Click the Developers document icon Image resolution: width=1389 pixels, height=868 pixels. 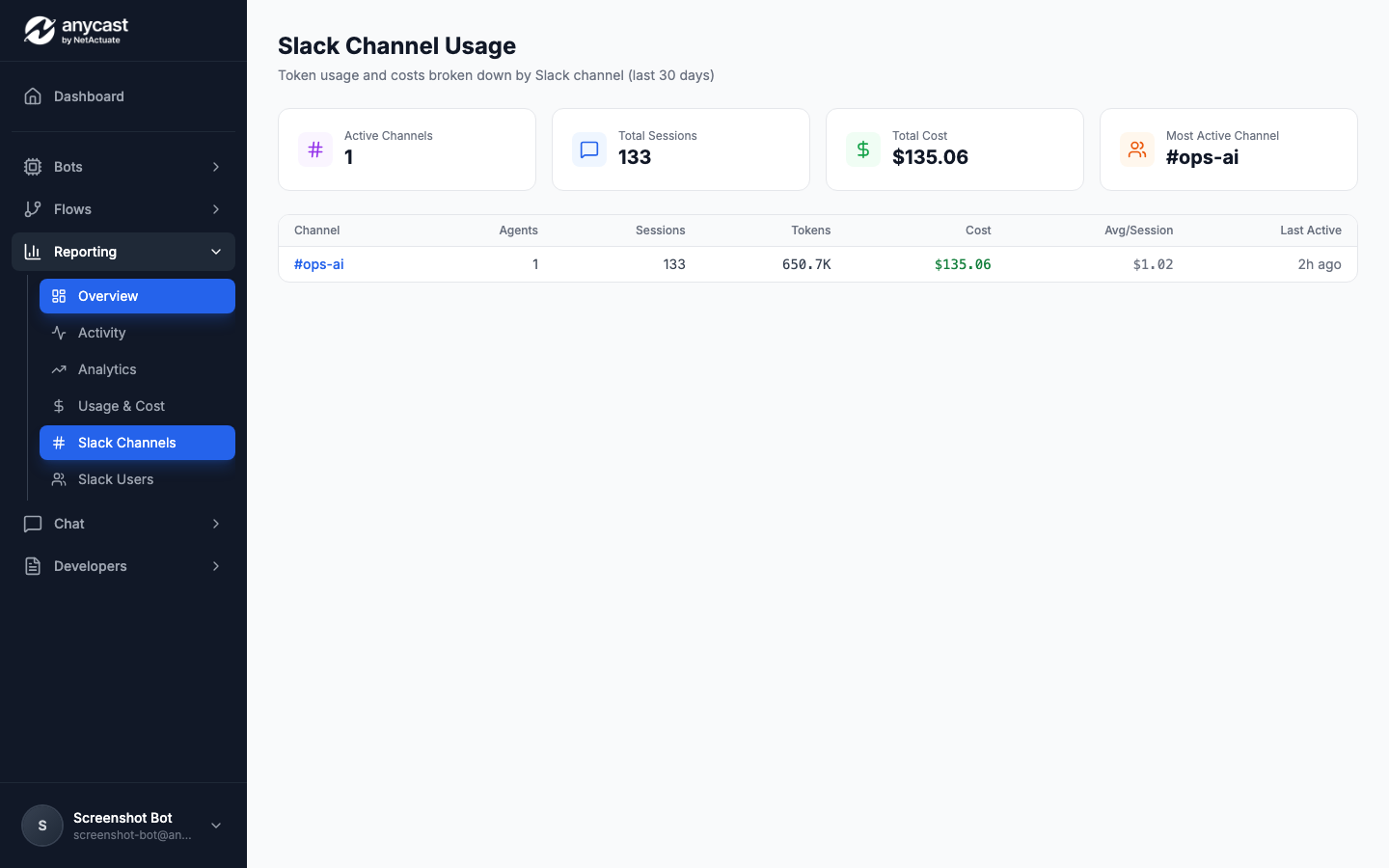(x=33, y=566)
